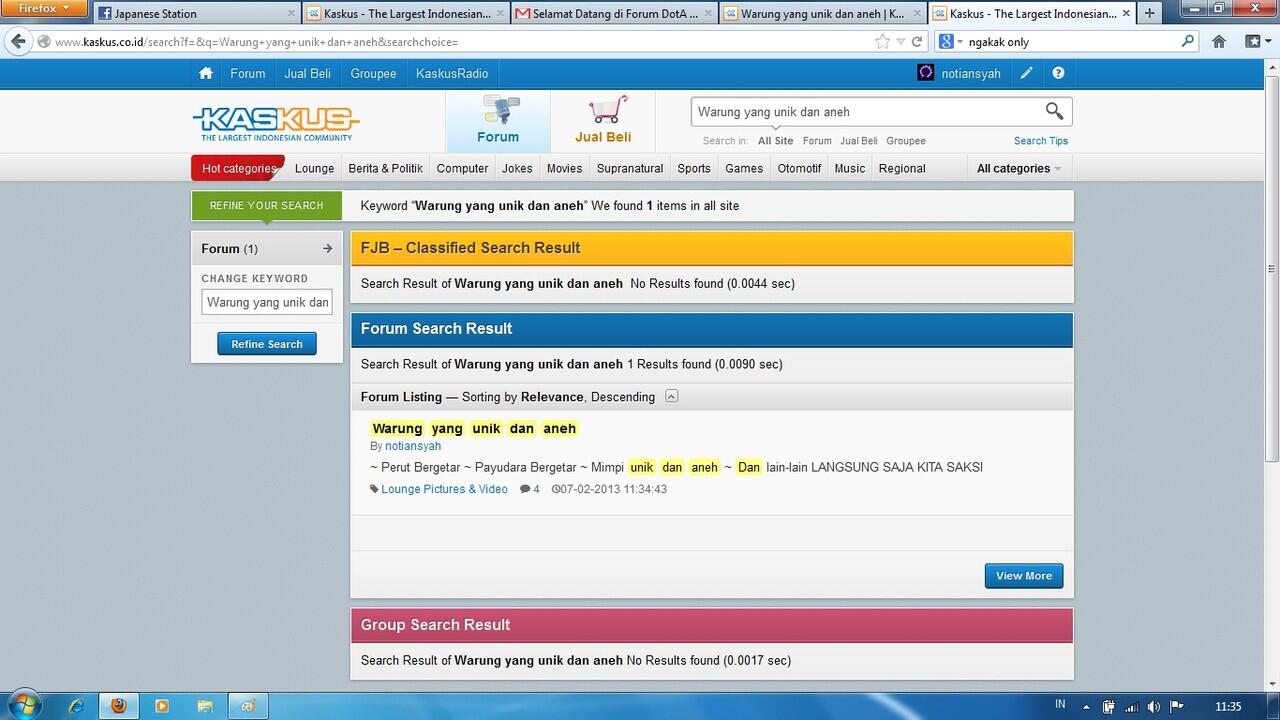Screen dimensions: 1280x720
Task: Open the Forum menu in the top bar
Action: [248, 73]
